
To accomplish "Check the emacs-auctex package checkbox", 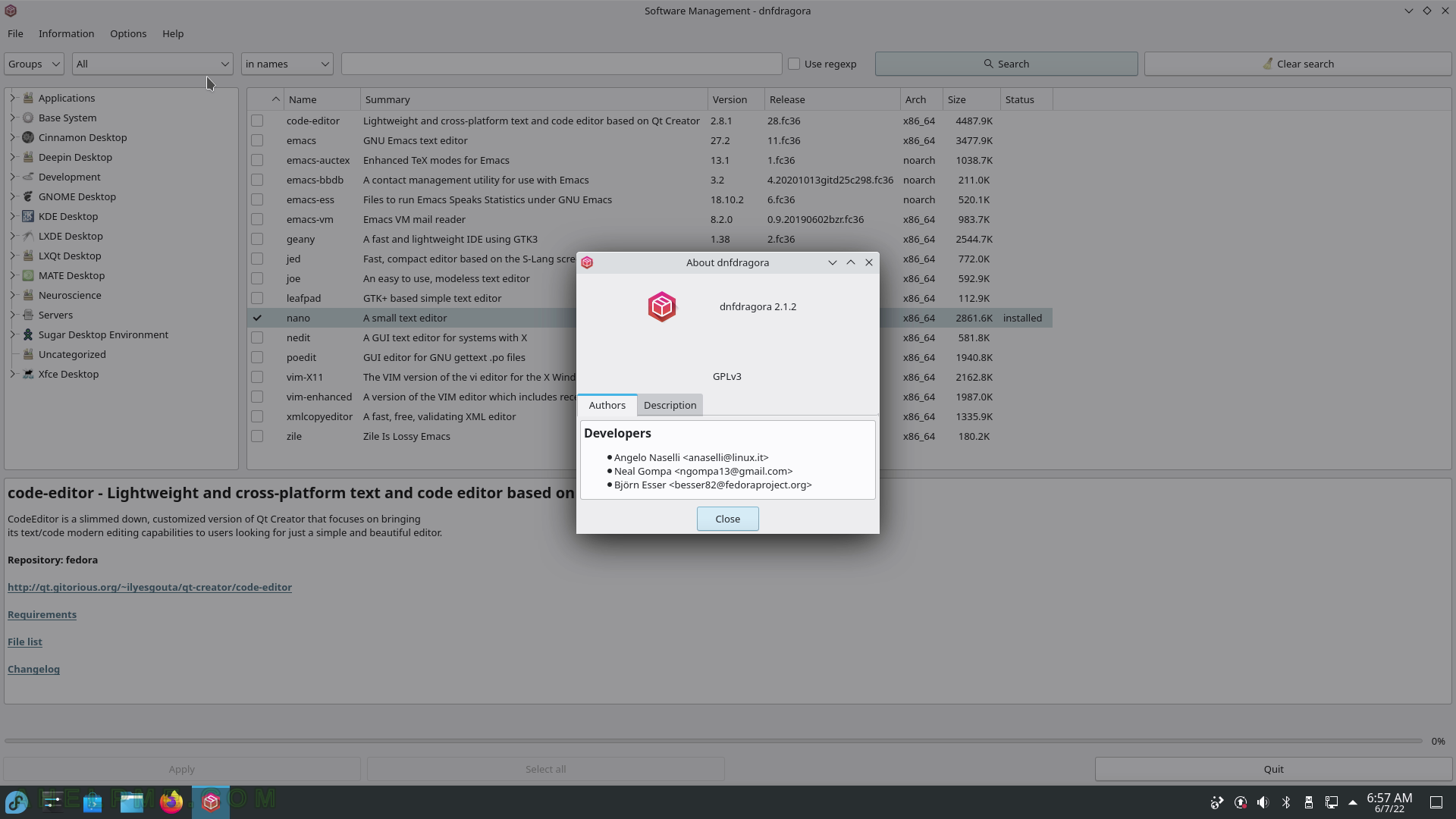I will [x=257, y=160].
